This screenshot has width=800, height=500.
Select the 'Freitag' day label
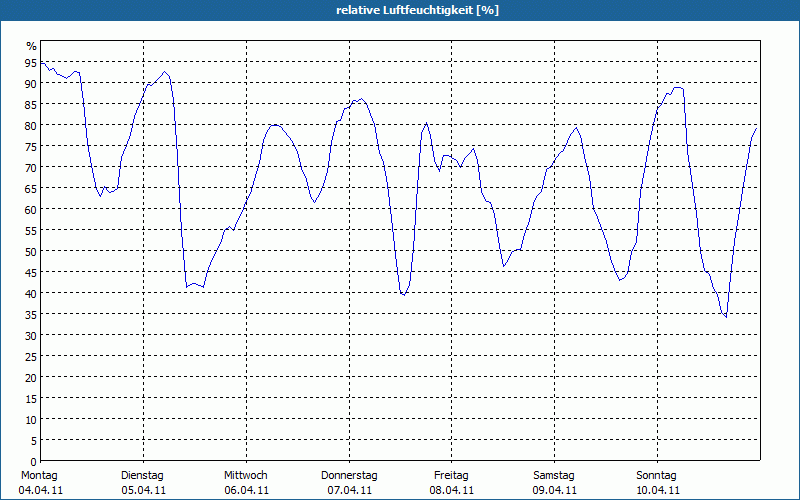point(451,475)
